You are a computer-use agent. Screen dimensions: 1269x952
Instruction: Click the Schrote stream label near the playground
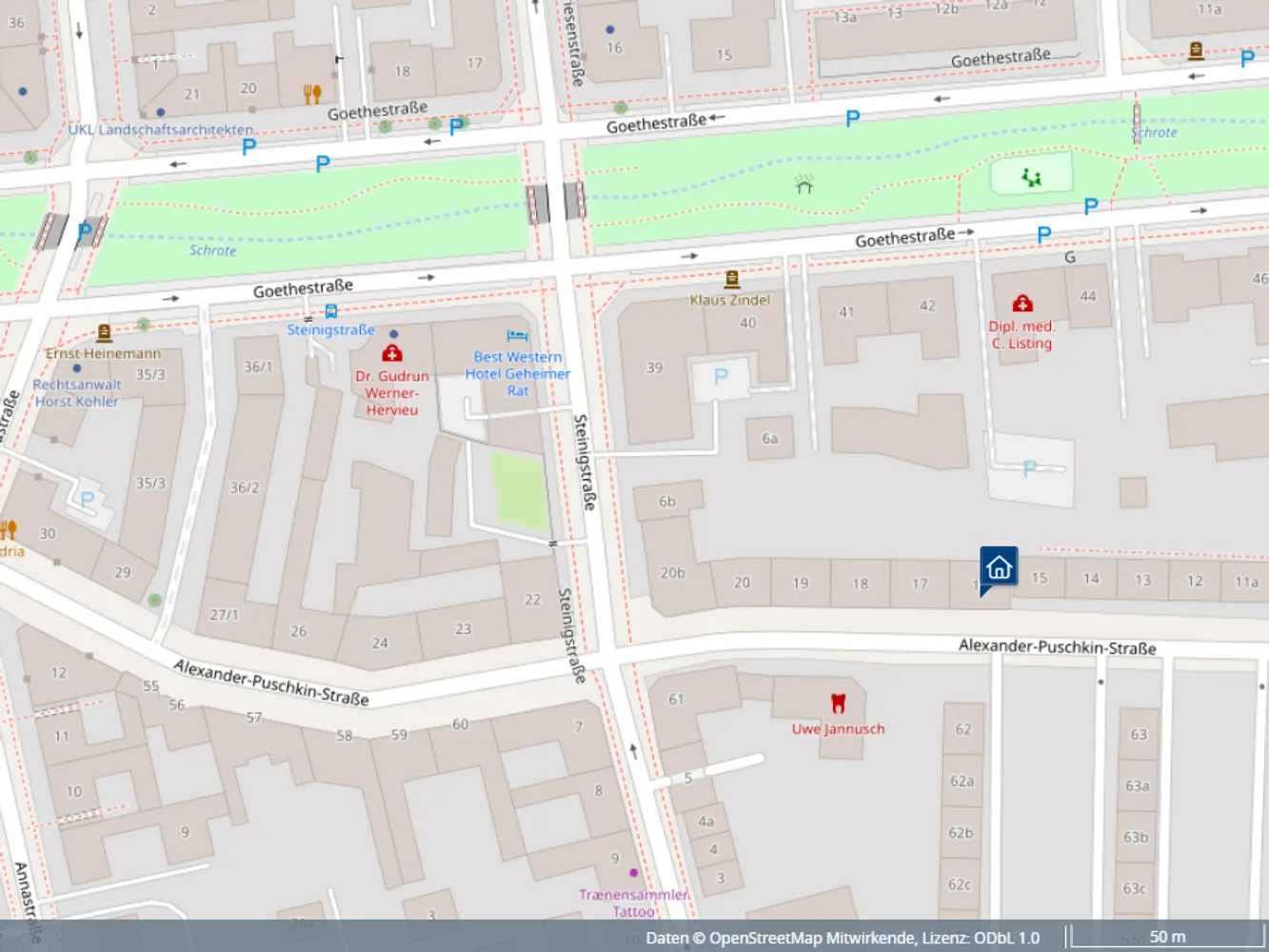(1154, 132)
